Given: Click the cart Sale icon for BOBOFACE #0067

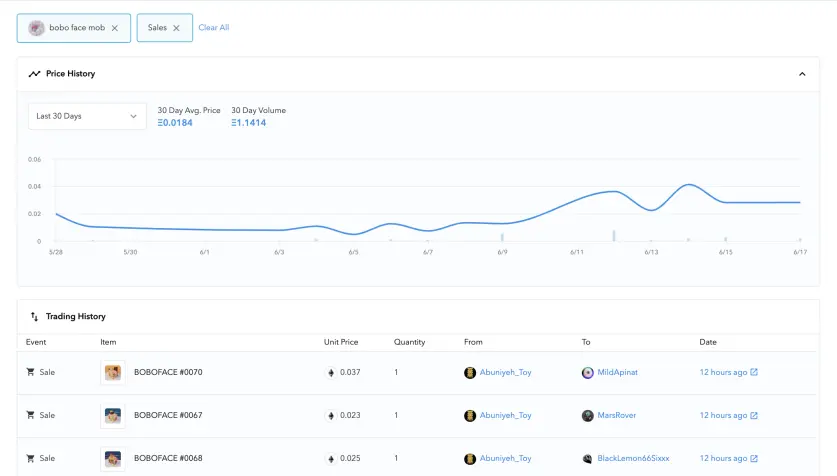Looking at the screenshot, I should (x=30, y=415).
